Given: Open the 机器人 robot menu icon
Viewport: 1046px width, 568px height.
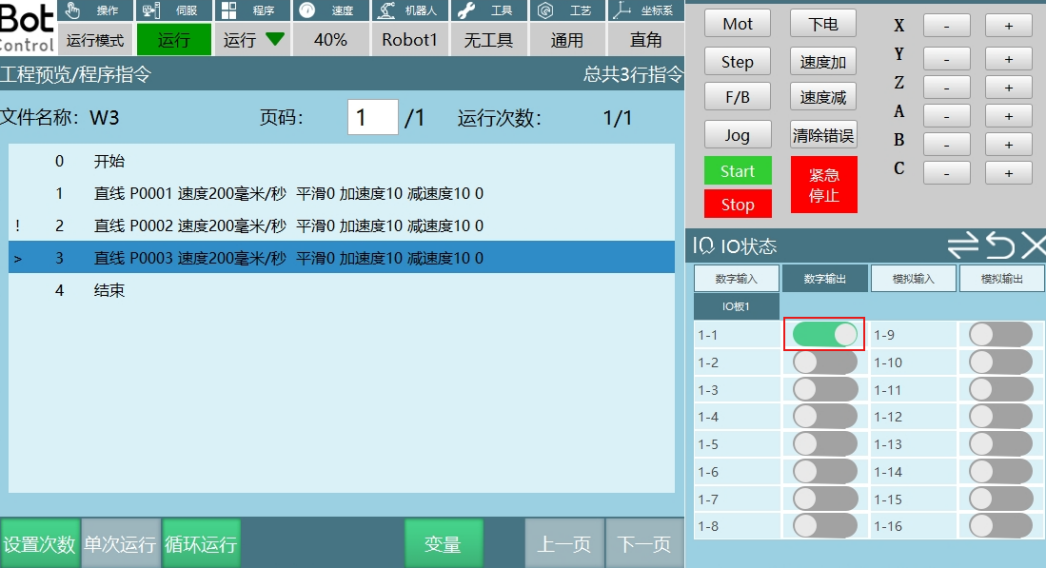Looking at the screenshot, I should (386, 10).
